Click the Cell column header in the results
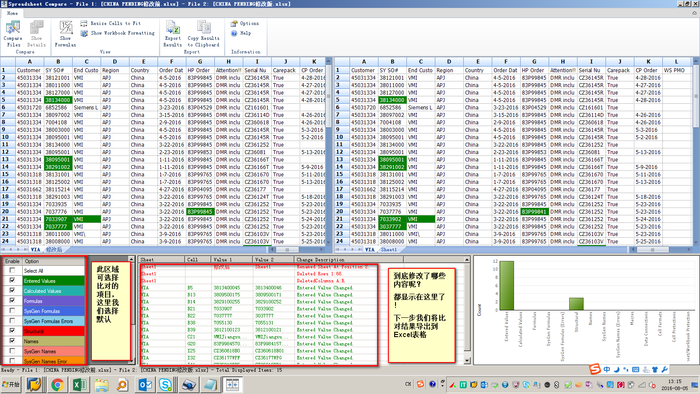This screenshot has width=700, height=394. pos(197,259)
